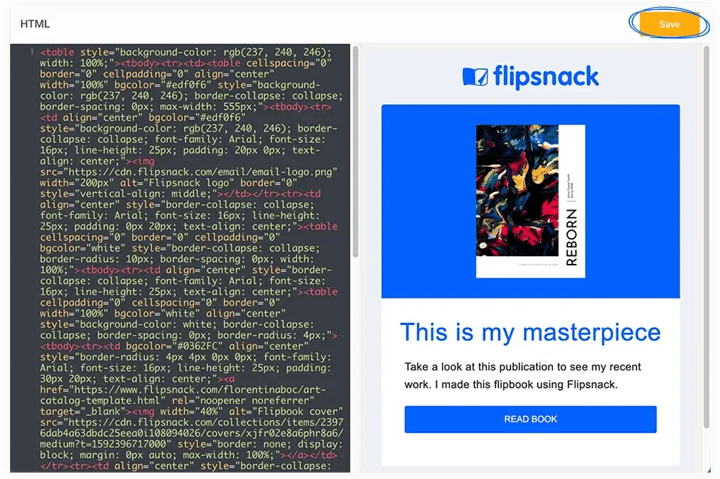Click the preview pane vertical scrollbar
720x479 pixels.
click(x=706, y=237)
